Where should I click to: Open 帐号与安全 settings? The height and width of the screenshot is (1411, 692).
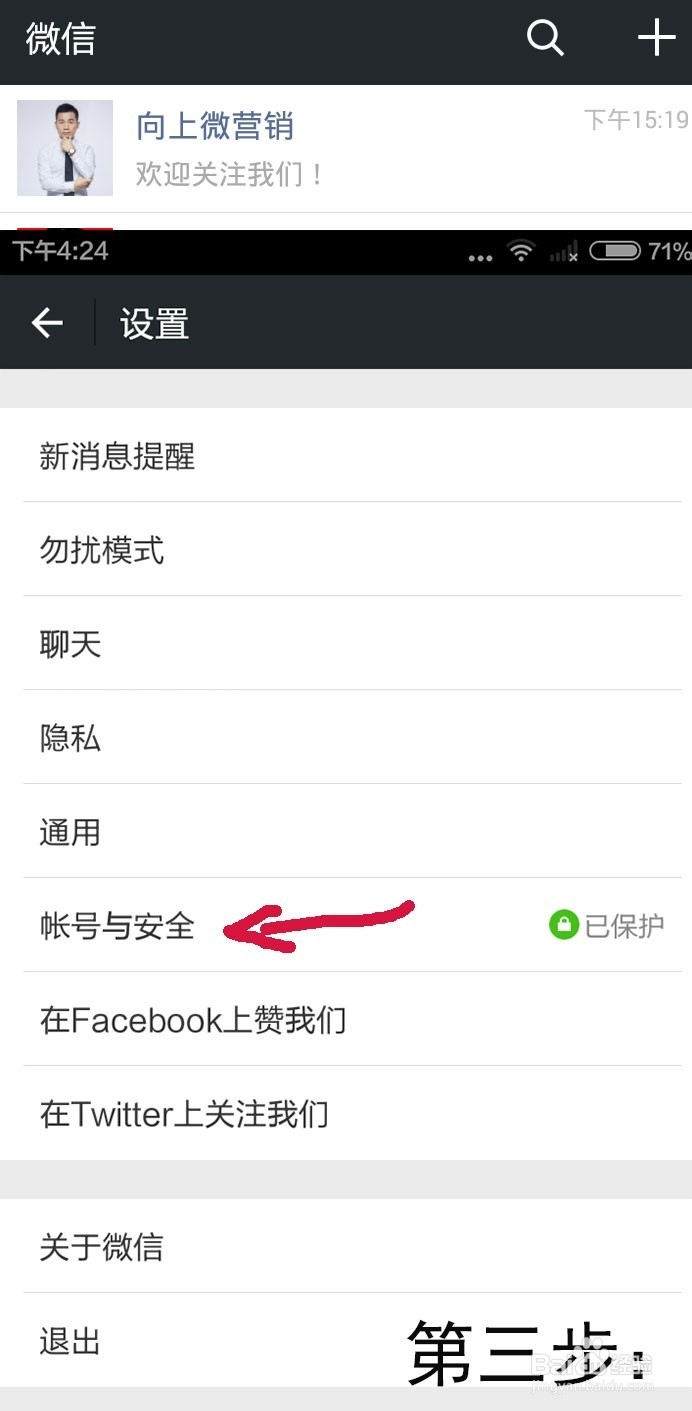[346, 925]
